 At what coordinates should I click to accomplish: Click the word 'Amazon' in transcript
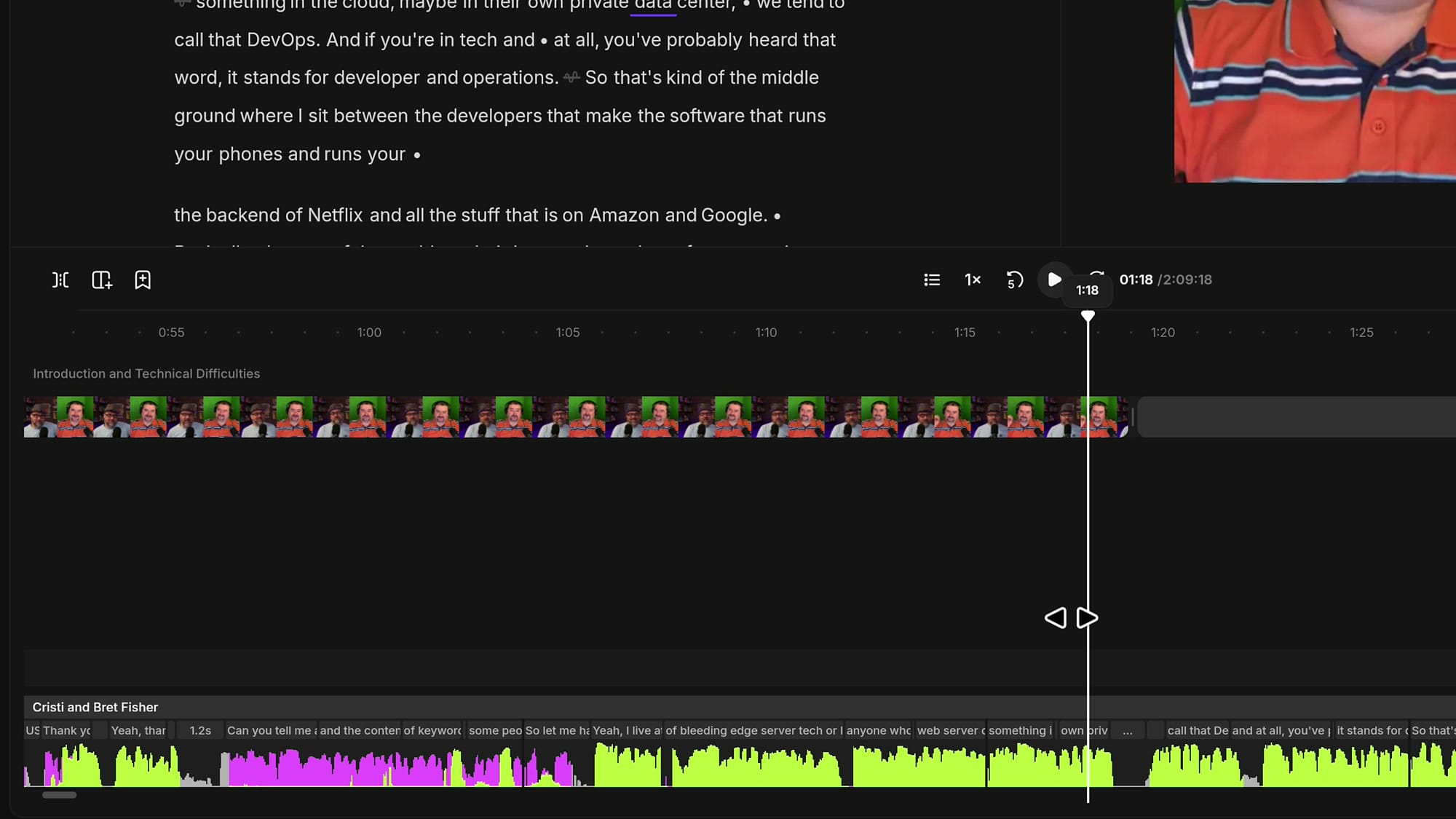tap(624, 215)
